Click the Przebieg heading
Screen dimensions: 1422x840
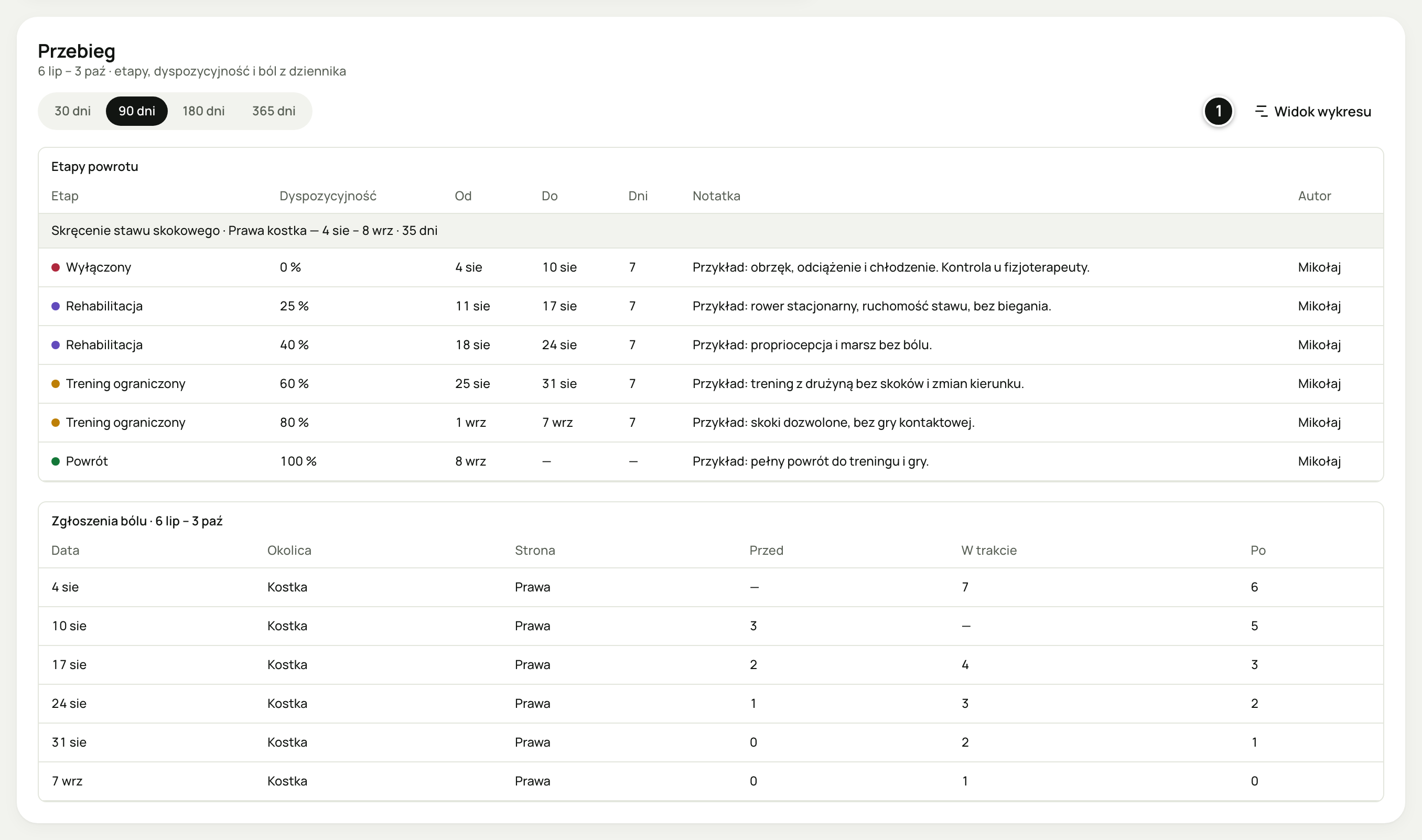pos(77,51)
